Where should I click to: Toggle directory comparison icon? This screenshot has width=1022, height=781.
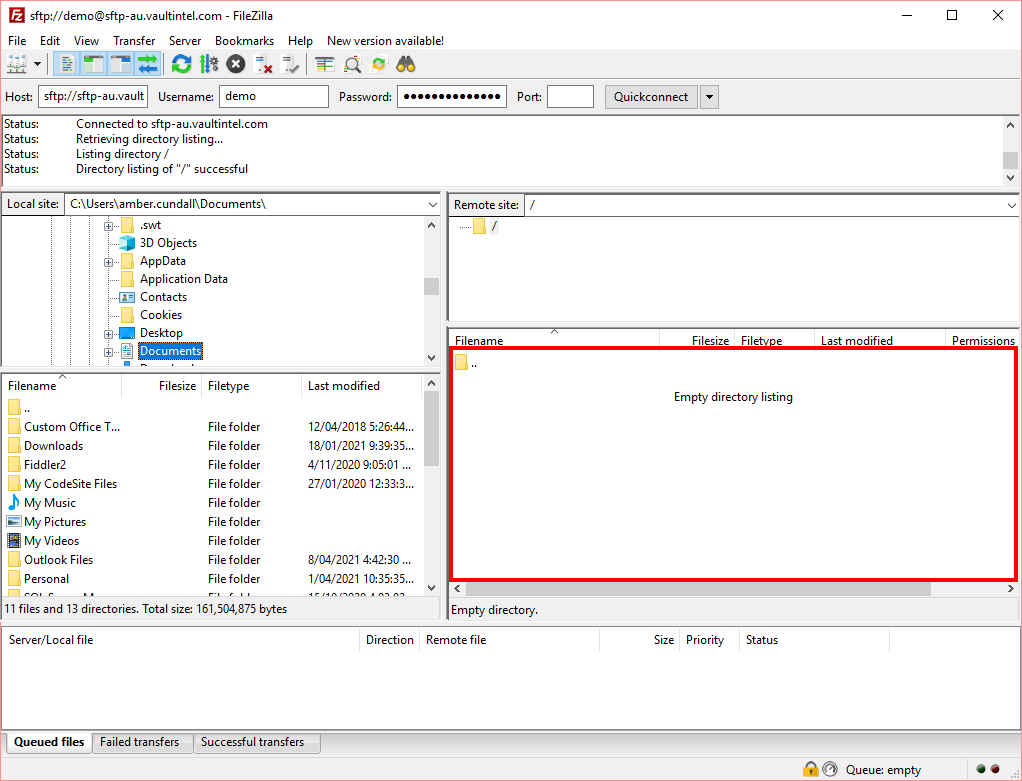(x=352, y=64)
